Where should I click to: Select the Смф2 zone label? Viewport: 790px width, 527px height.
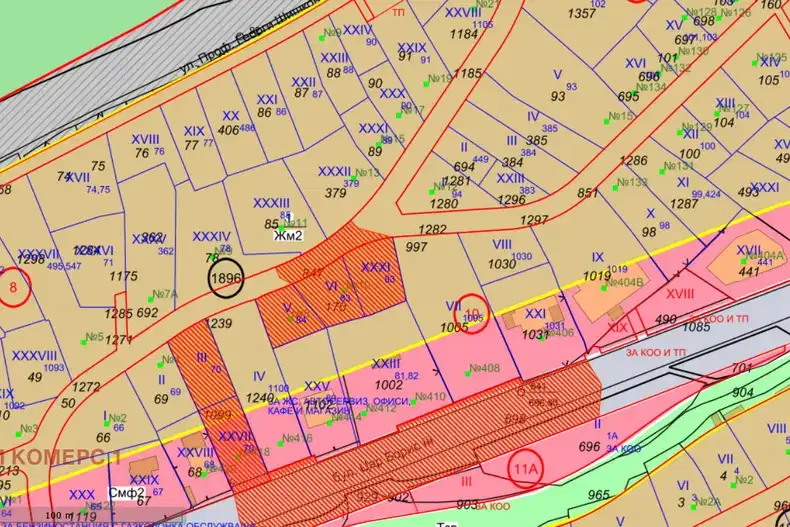pyautogui.click(x=126, y=493)
